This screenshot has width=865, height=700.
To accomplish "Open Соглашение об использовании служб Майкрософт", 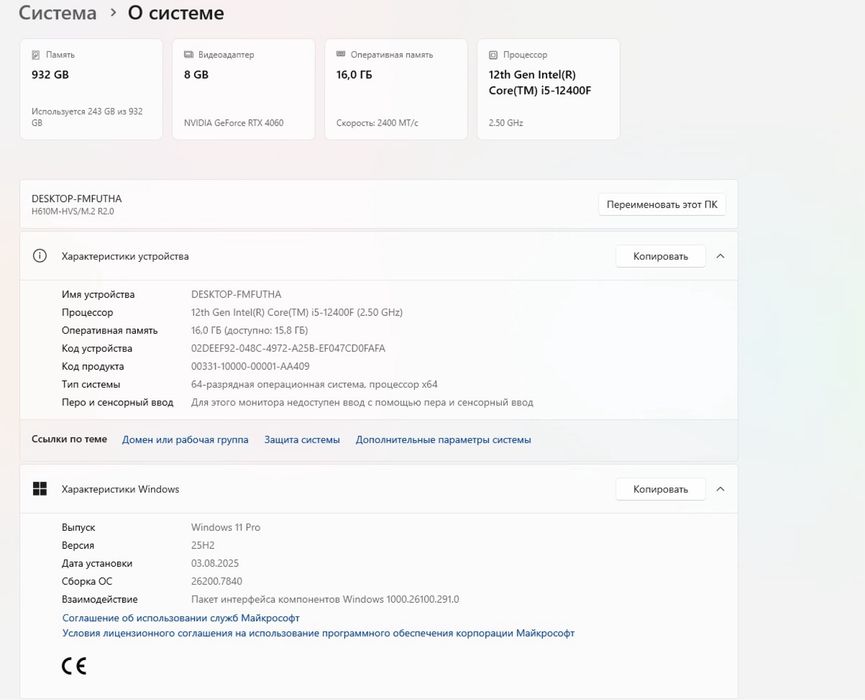I will [180, 618].
